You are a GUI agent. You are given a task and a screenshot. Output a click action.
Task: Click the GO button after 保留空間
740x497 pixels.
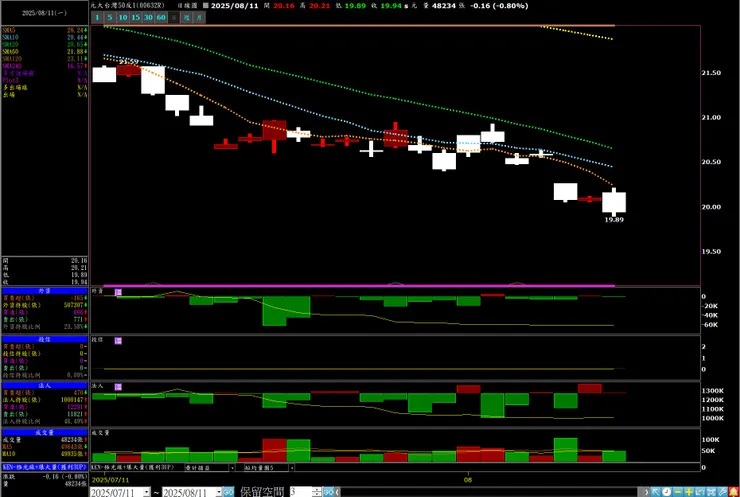coord(328,492)
